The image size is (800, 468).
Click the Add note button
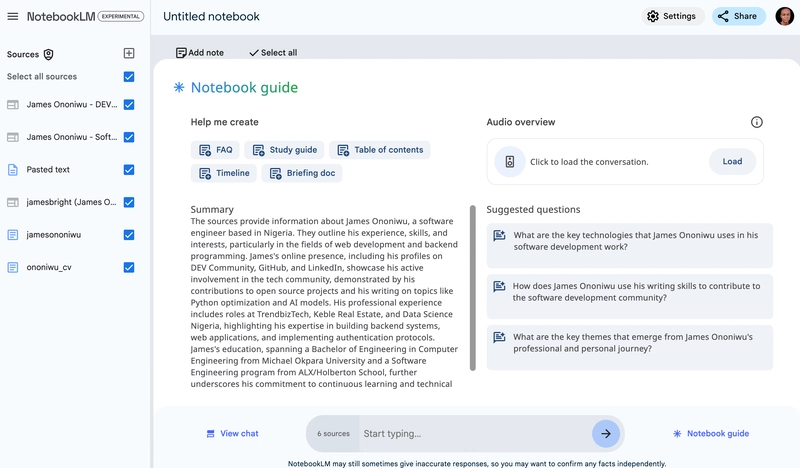(200, 53)
